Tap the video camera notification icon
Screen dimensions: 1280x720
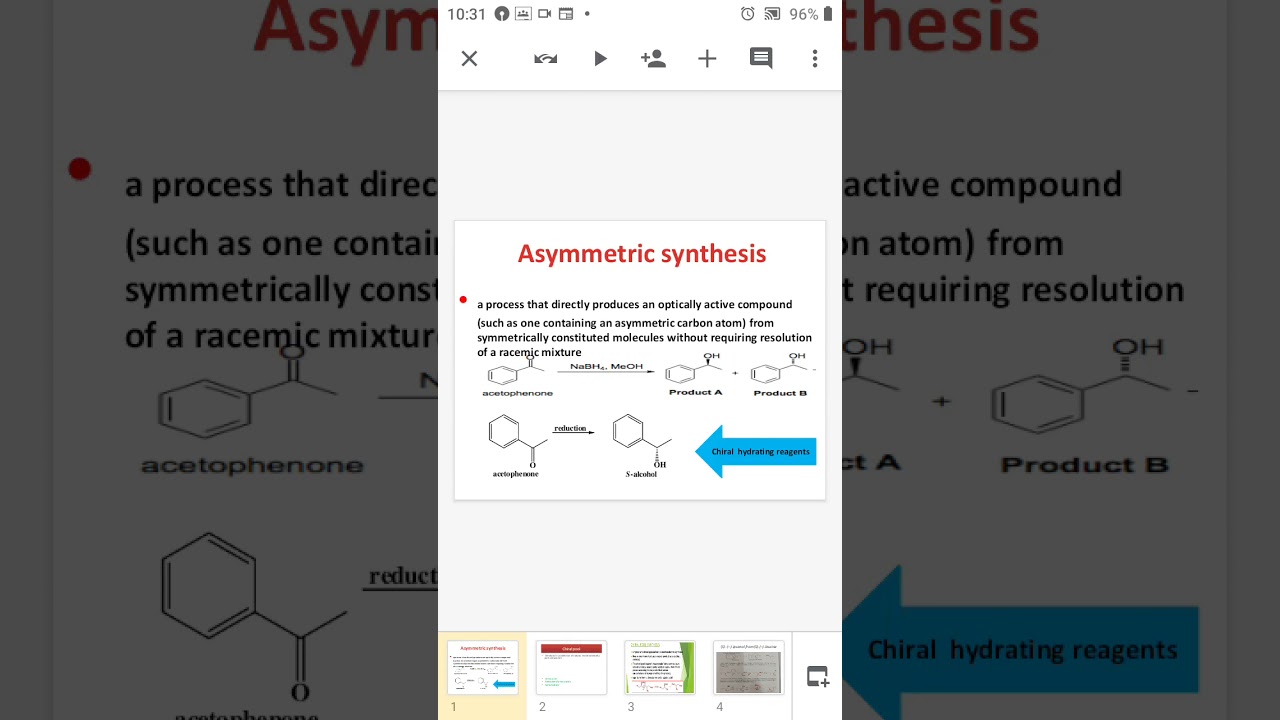pos(545,14)
